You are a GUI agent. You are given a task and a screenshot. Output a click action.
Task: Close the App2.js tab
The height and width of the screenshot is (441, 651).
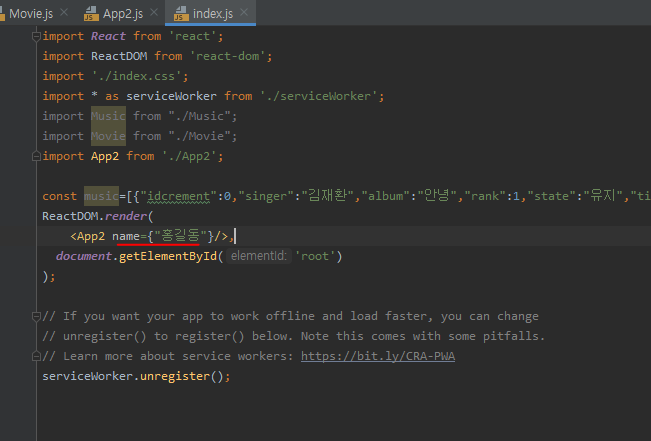click(x=154, y=12)
